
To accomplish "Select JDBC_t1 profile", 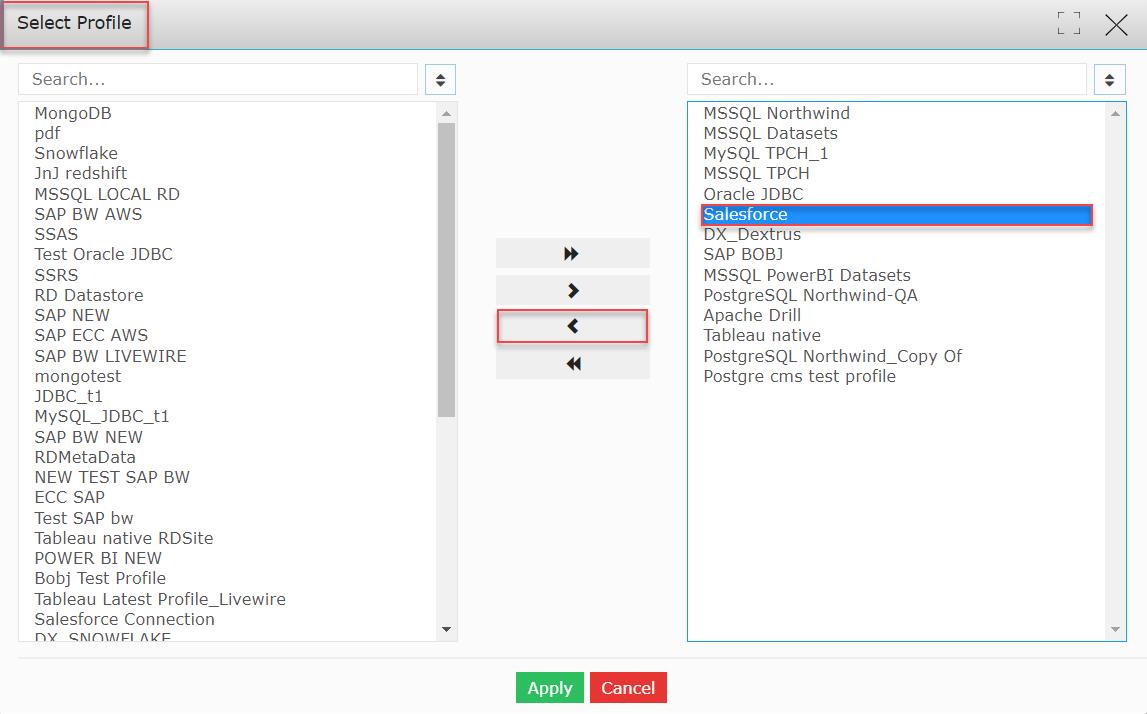I will click(68, 396).
